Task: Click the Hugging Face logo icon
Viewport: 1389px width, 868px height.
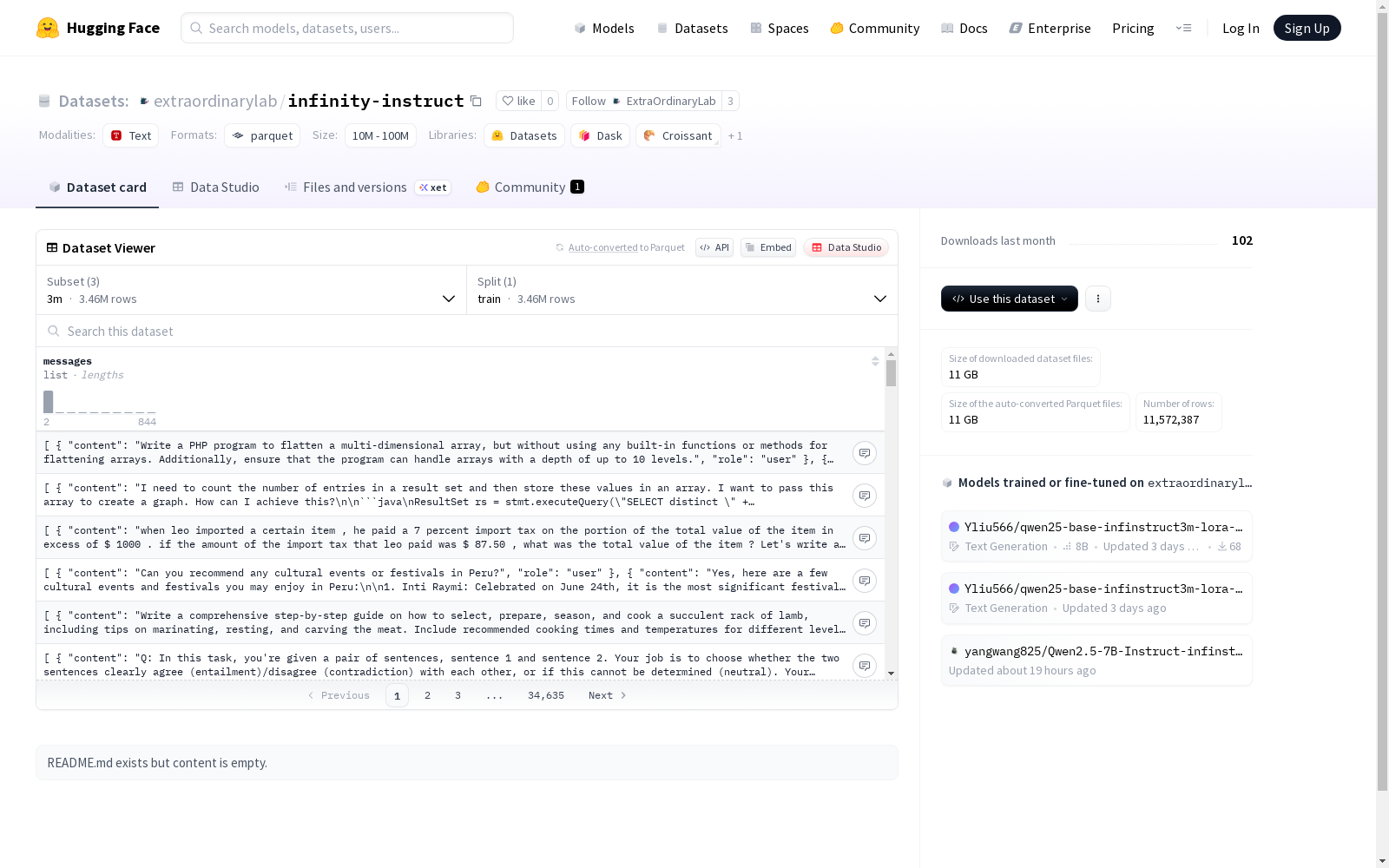Action: click(48, 28)
